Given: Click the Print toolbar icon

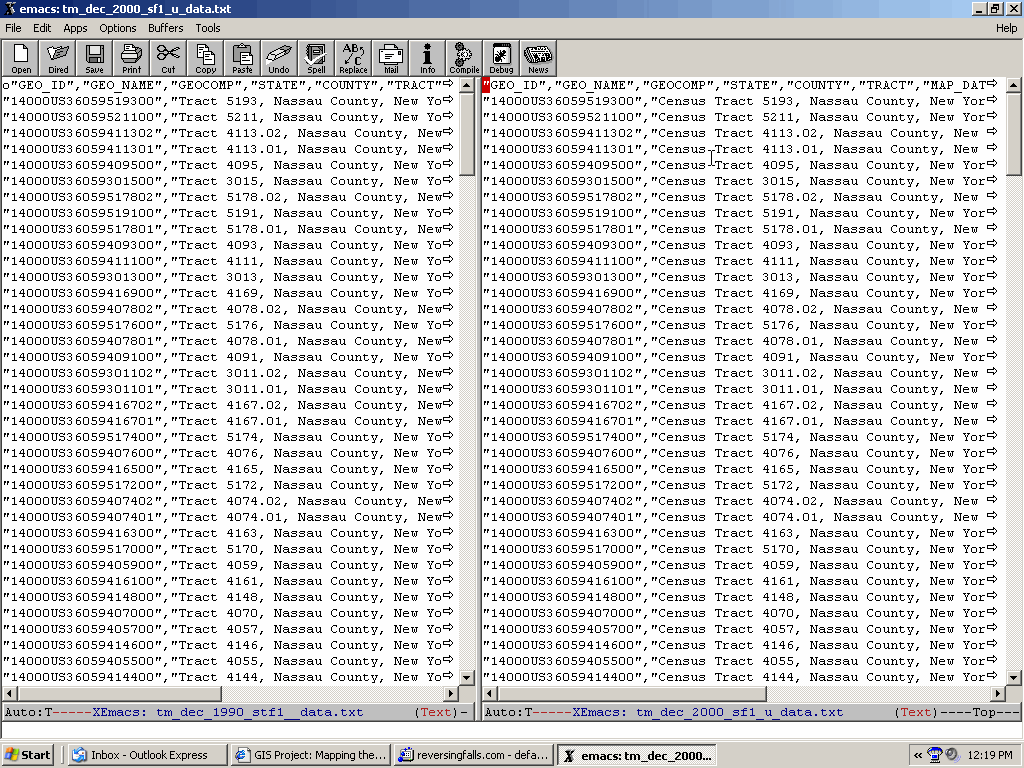Looking at the screenshot, I should pos(131,58).
